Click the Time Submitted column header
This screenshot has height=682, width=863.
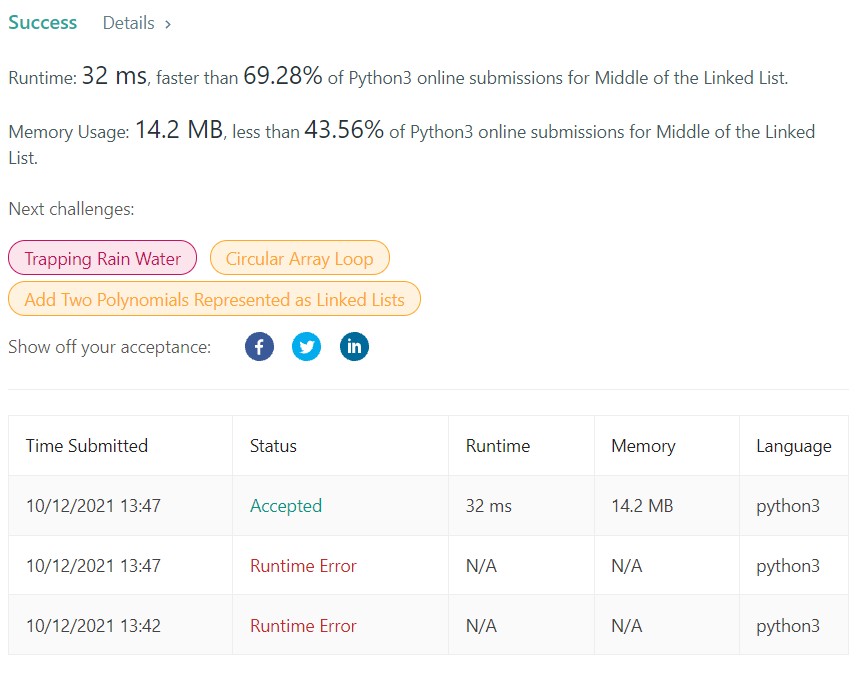(87, 446)
